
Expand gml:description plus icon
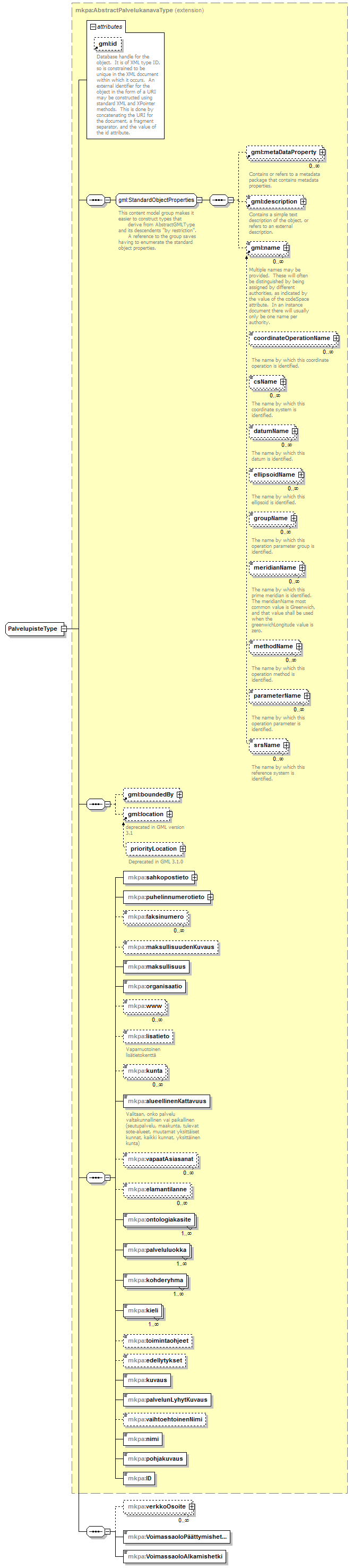303,201
